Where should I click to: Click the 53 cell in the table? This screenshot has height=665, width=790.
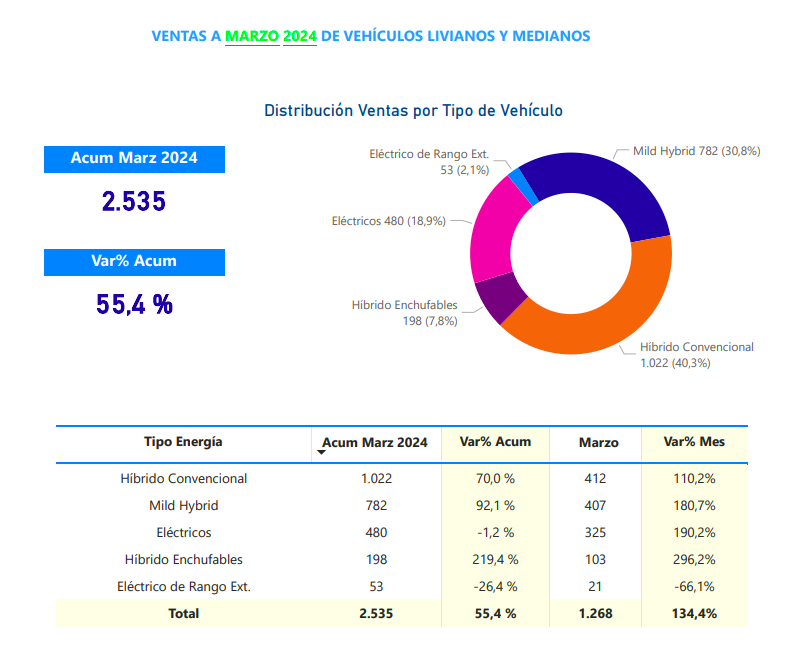376,587
